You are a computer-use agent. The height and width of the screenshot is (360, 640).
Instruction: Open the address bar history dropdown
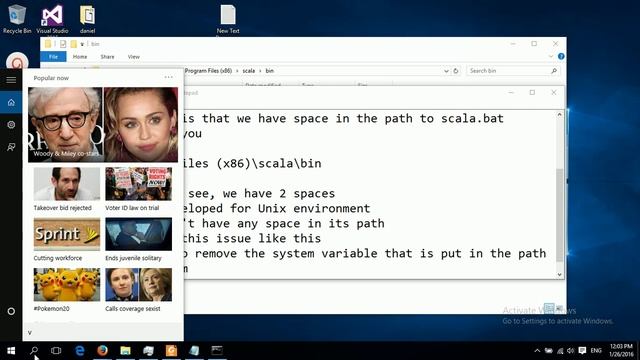(x=446, y=71)
